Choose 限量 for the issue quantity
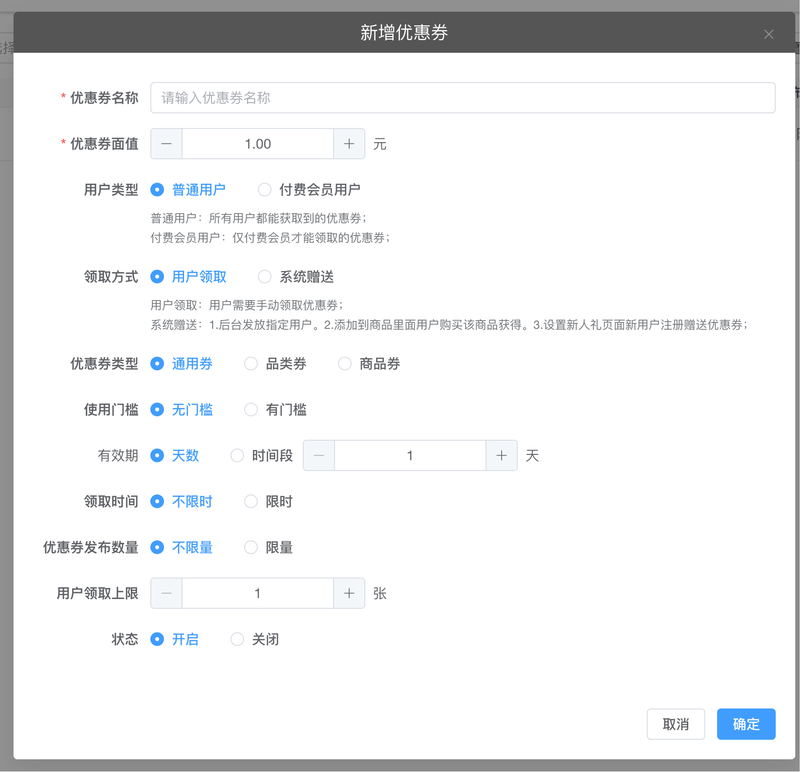This screenshot has width=800, height=772. [x=268, y=547]
